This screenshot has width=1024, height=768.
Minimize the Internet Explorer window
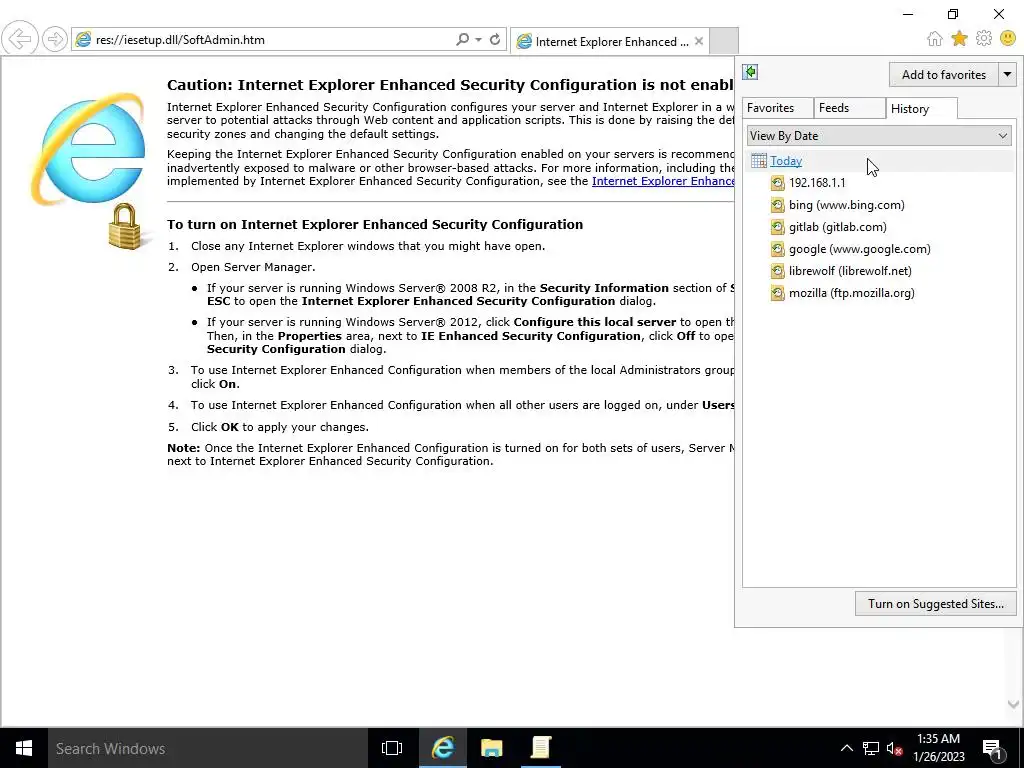908,14
